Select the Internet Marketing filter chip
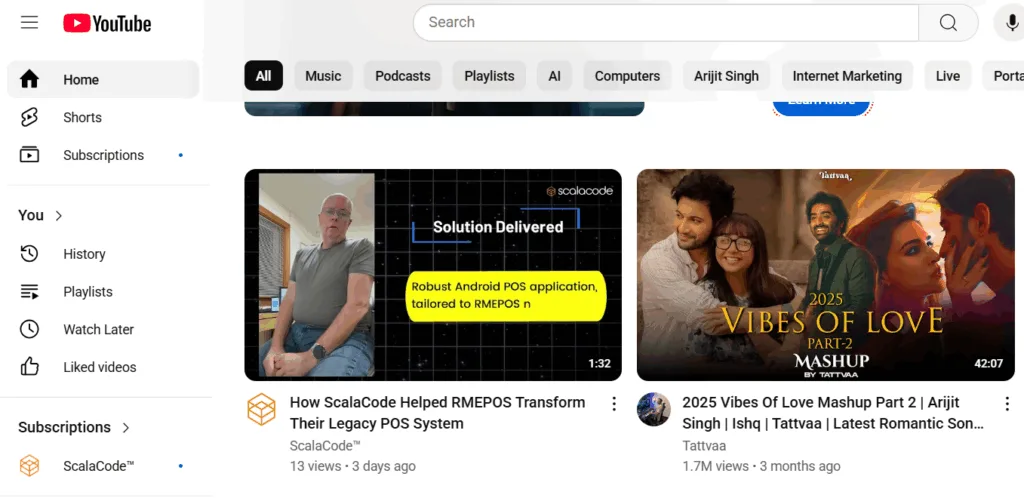Image resolution: width=1024 pixels, height=498 pixels. 847,76
